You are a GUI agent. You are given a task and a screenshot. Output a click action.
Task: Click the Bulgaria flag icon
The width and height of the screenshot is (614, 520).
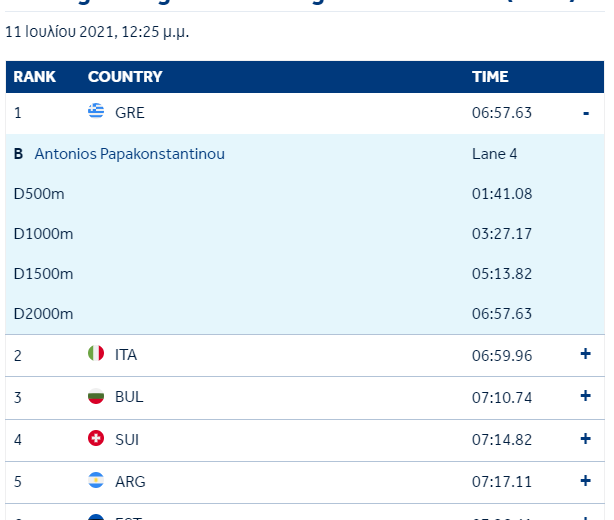[x=96, y=396]
